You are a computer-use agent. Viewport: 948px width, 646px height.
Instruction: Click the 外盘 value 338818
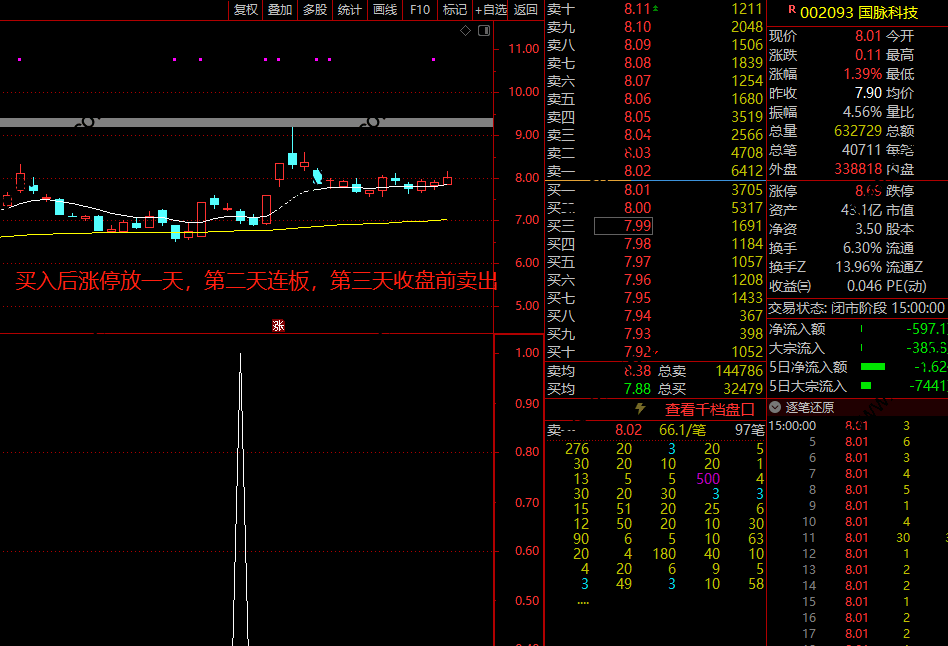coord(858,169)
